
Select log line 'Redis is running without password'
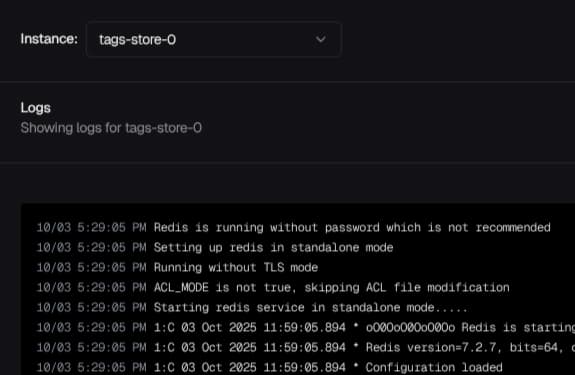point(293,228)
